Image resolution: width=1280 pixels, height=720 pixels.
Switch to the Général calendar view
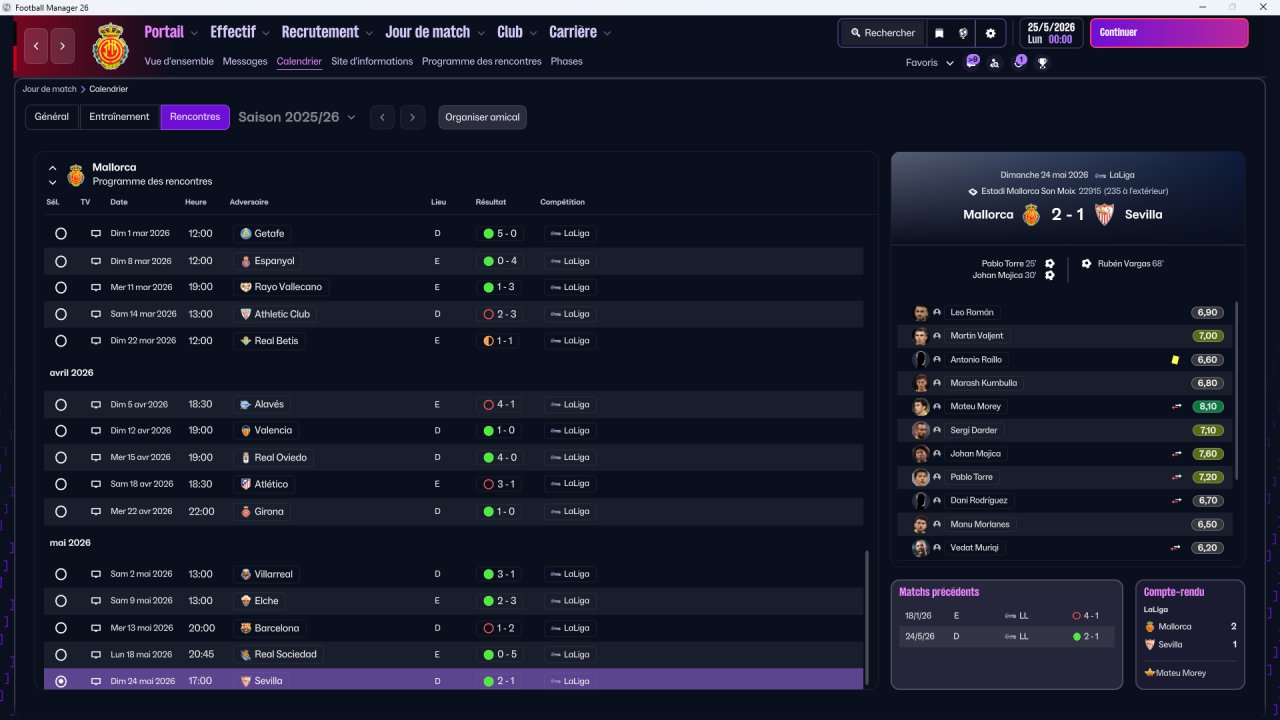coord(52,117)
